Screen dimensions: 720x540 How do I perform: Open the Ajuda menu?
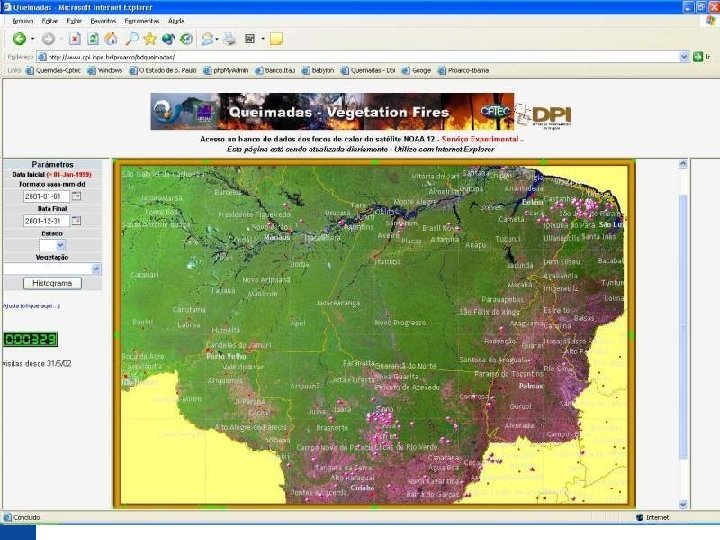[x=176, y=21]
